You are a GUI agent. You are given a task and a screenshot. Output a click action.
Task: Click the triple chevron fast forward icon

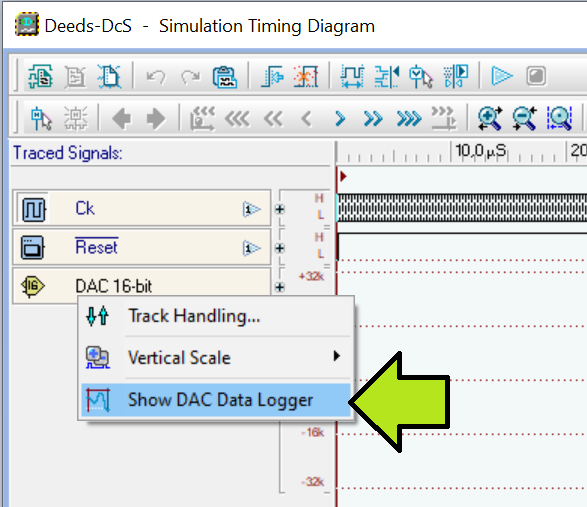tap(409, 119)
